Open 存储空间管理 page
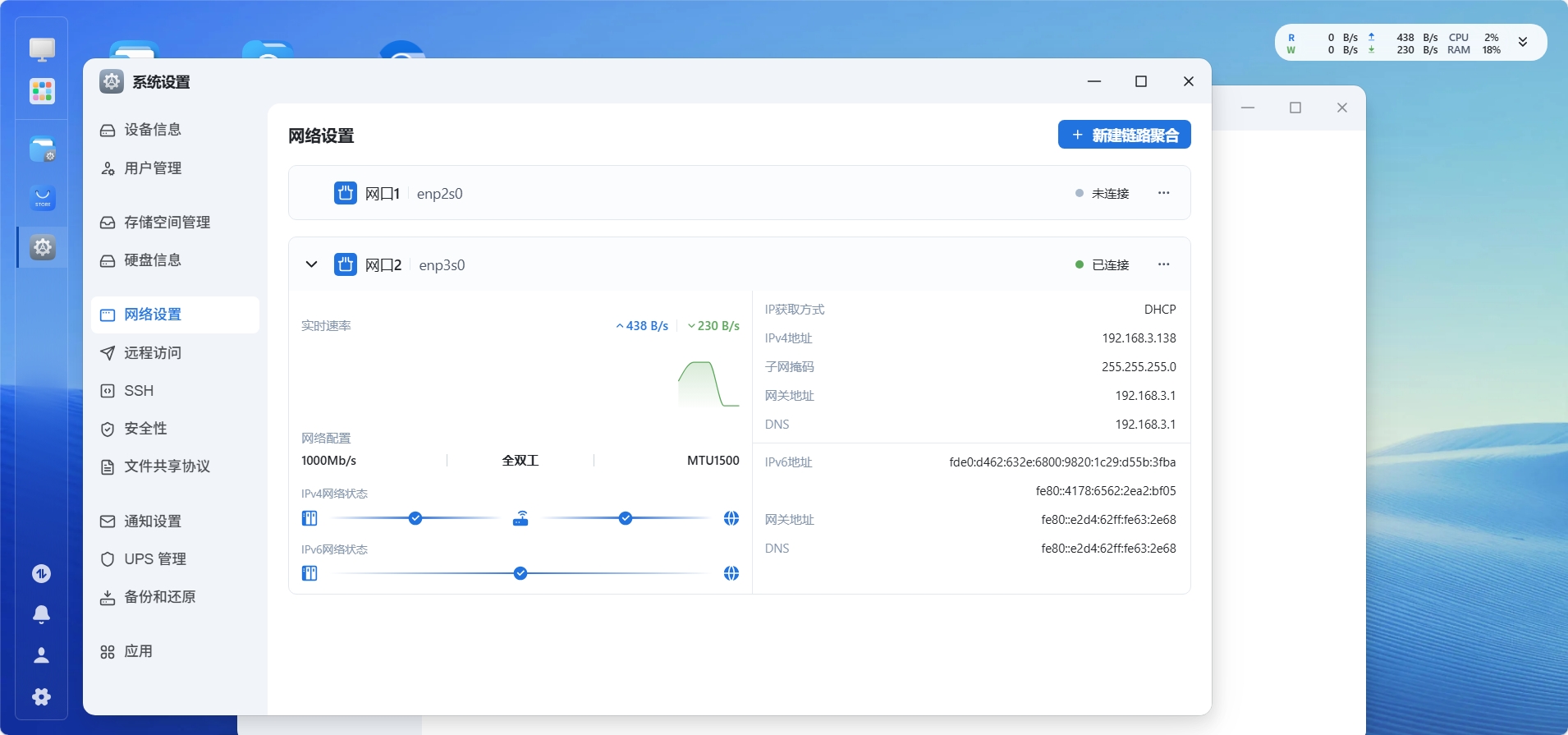This screenshot has height=735, width=1568. point(175,223)
